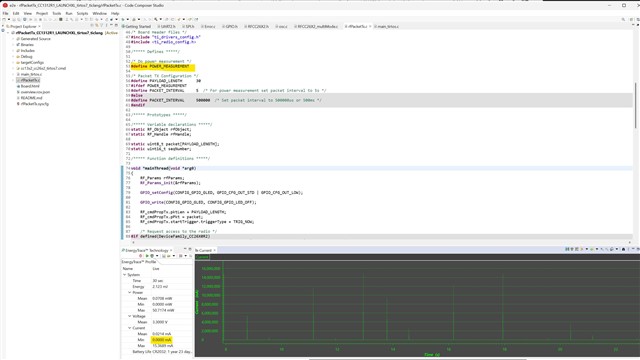Click the editor vertical scrollbar
This screenshot has height=360, width=640.
pos(635,106)
